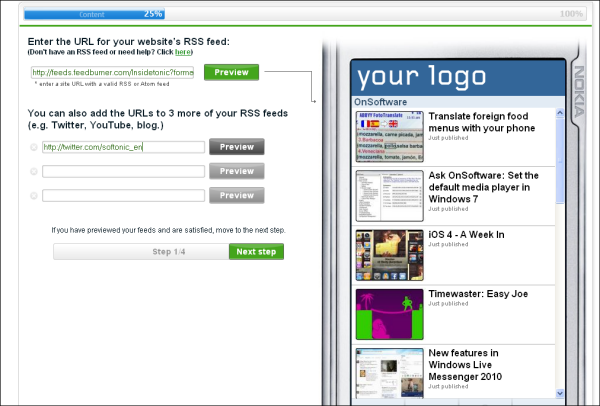Click the Content progress bar at 25%
Screen dimensions: 600x406
pos(95,15)
